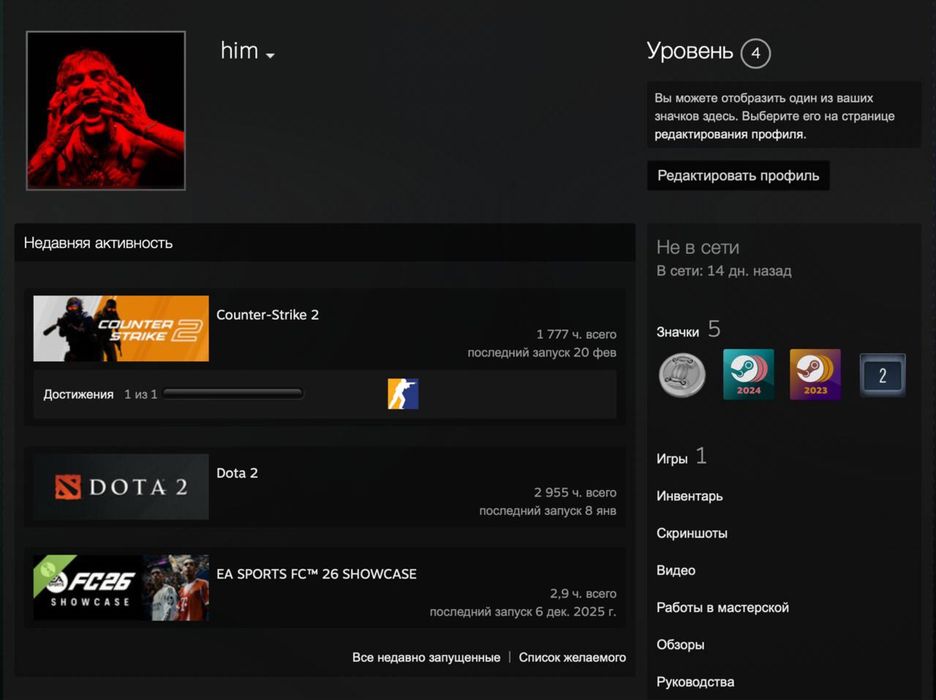Open Работы в мастерской section
Viewport: 936px width, 700px height.
(x=722, y=607)
